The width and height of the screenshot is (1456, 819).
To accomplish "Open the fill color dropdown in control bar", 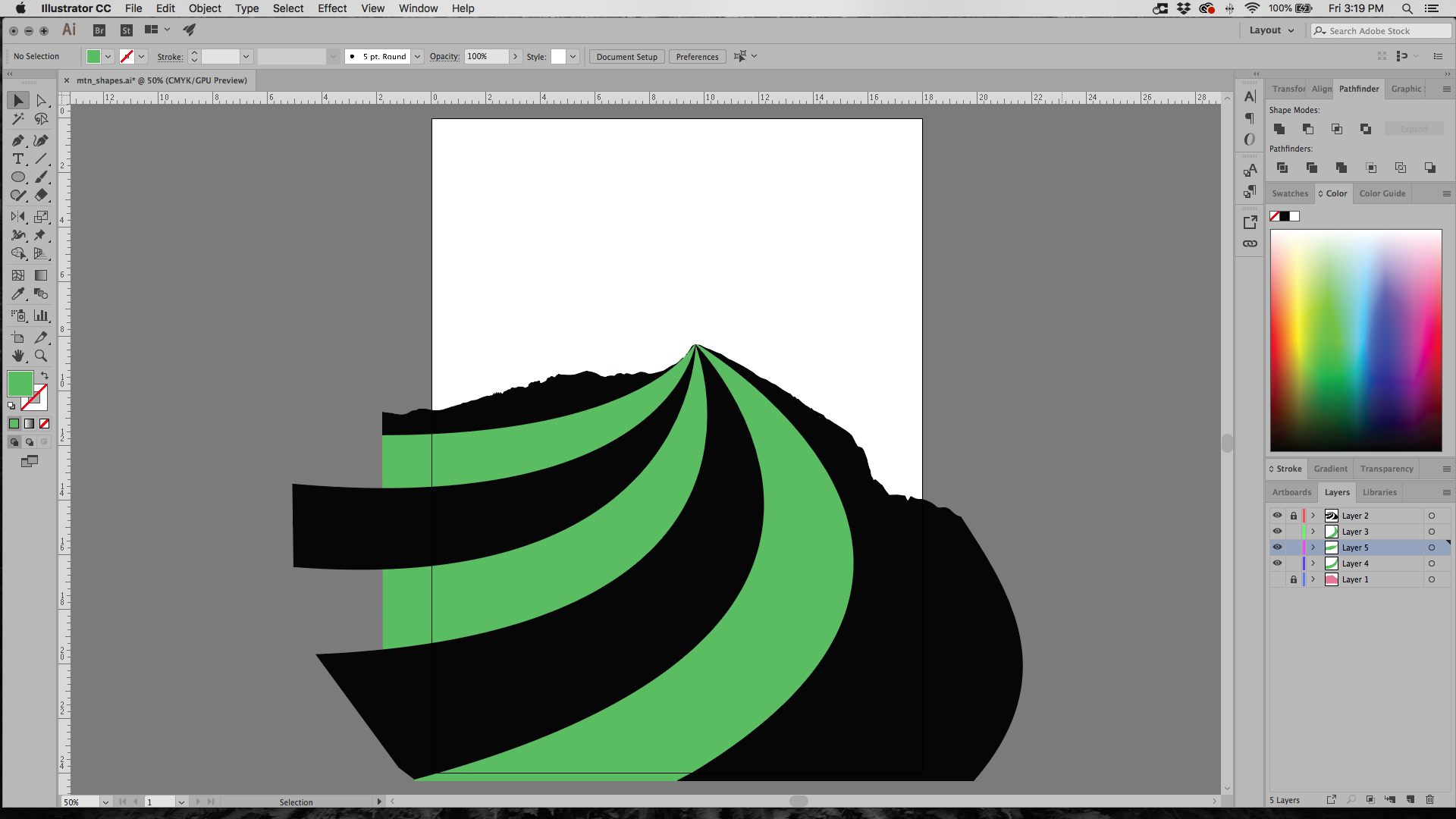I will 108,56.
